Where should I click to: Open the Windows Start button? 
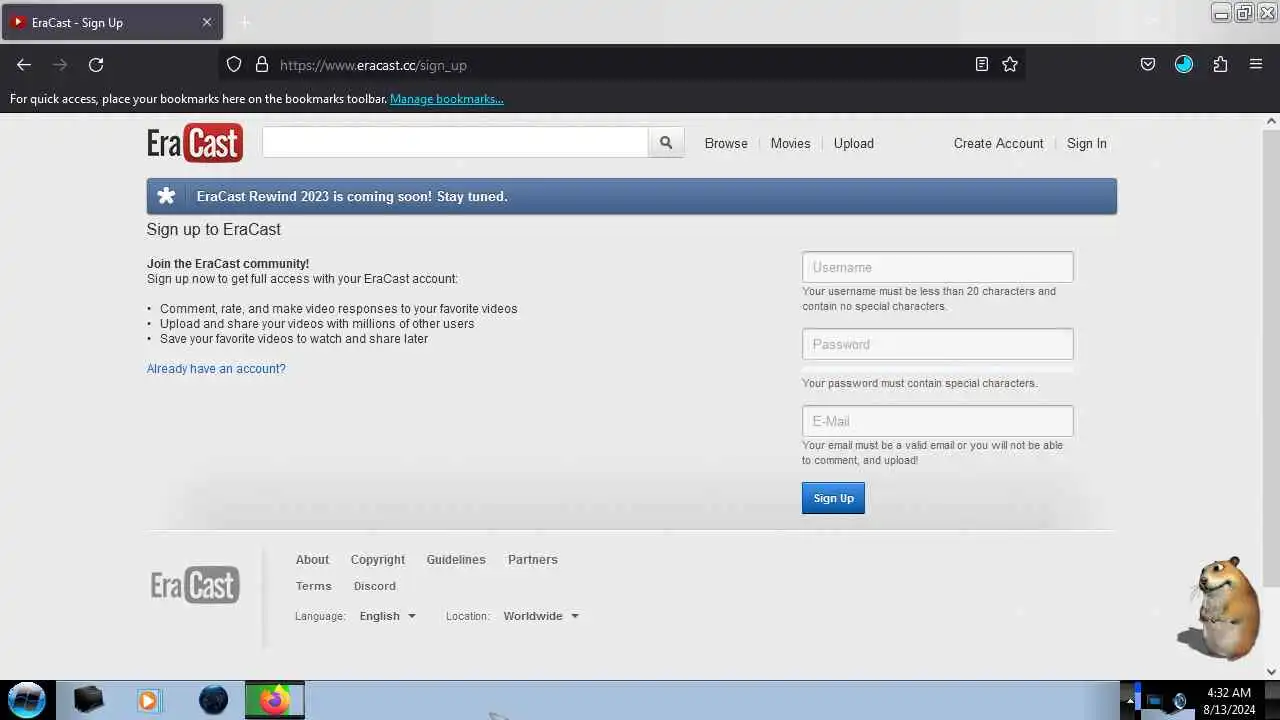[x=27, y=700]
